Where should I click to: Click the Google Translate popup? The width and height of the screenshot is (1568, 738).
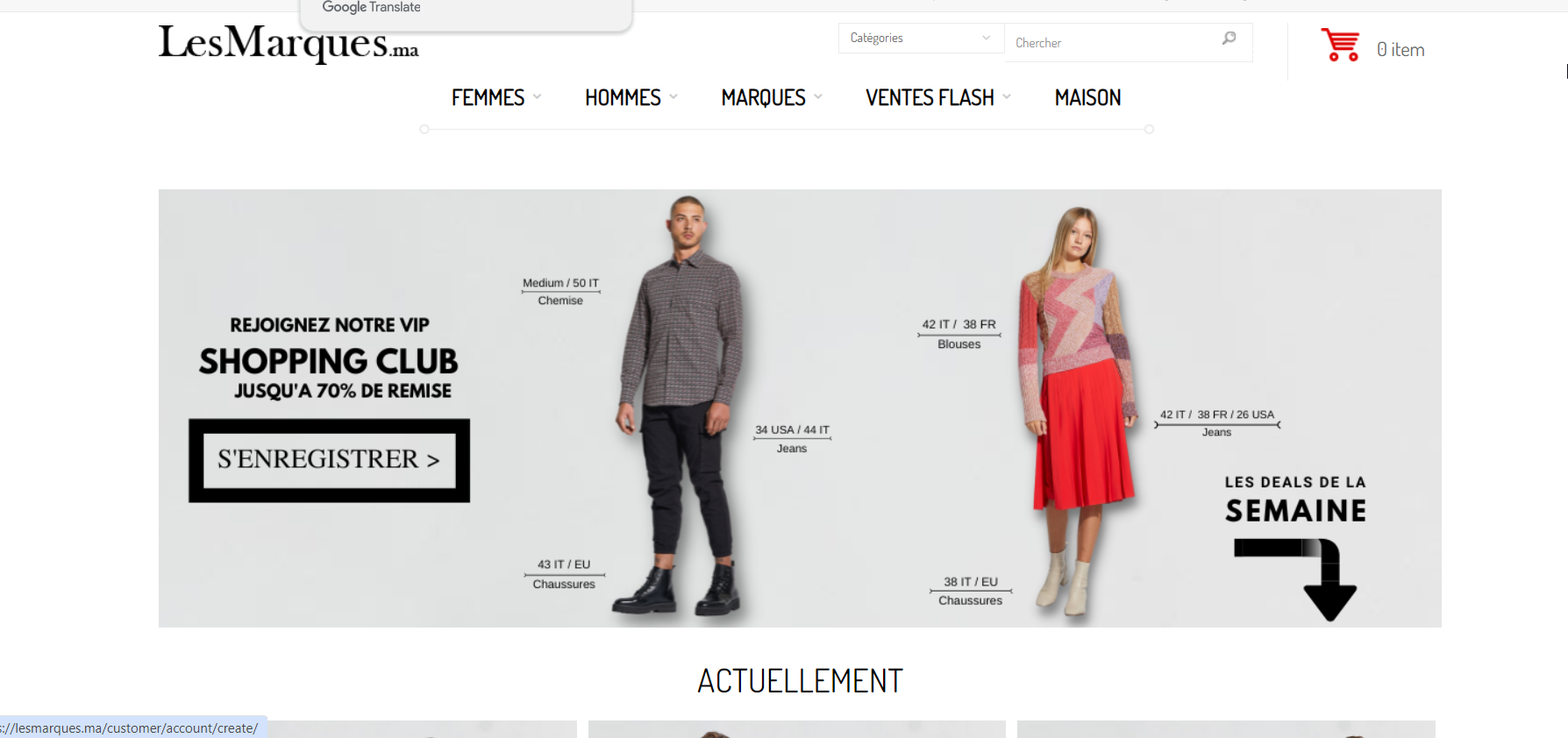click(466, 12)
